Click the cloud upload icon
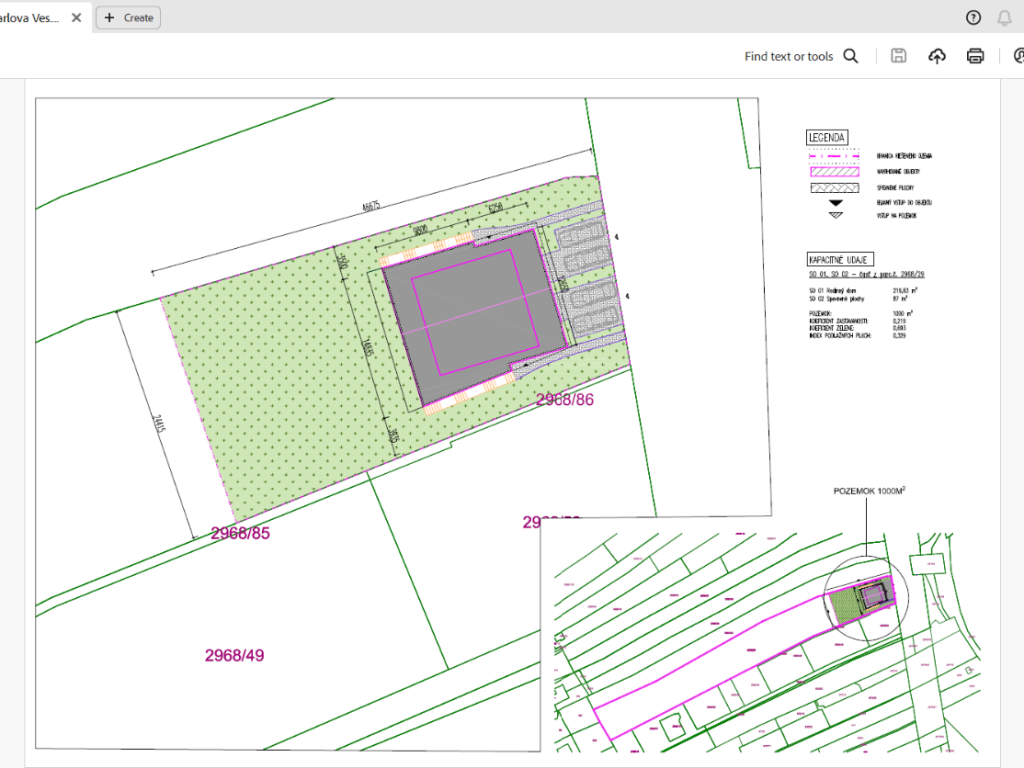Image resolution: width=1024 pixels, height=768 pixels. click(x=936, y=56)
